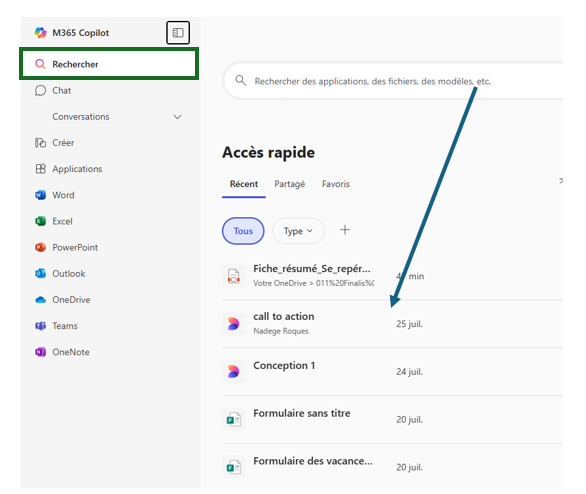The width and height of the screenshot is (586, 494).
Task: Add a filter with the plus button
Action: click(345, 230)
